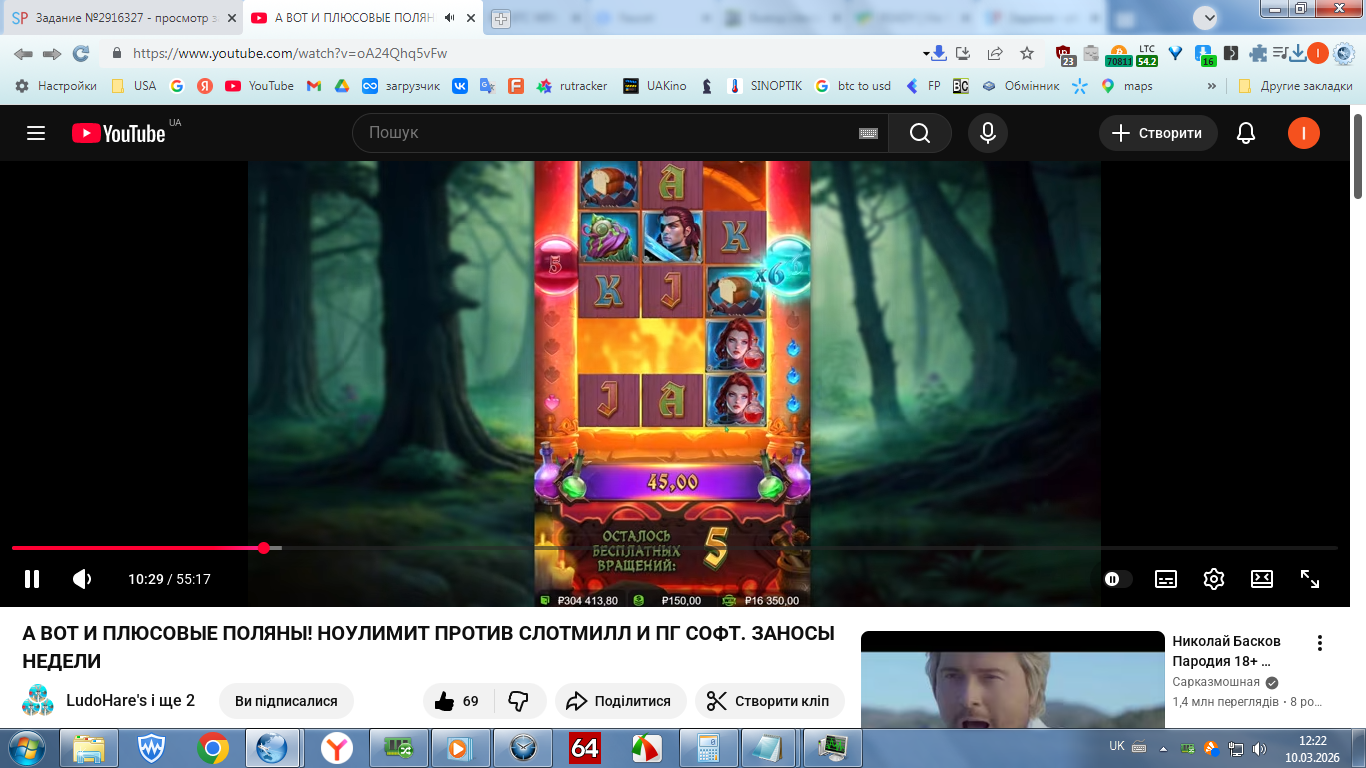Screen dimensions: 1366x768
Task: Open options menu for Николай Басков video
Action: click(1320, 643)
